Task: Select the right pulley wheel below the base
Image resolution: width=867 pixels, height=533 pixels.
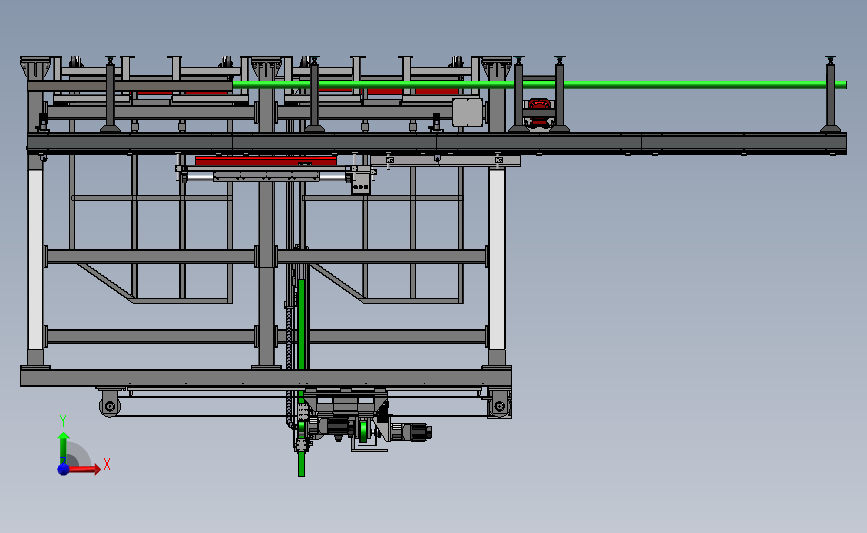Action: (500, 406)
